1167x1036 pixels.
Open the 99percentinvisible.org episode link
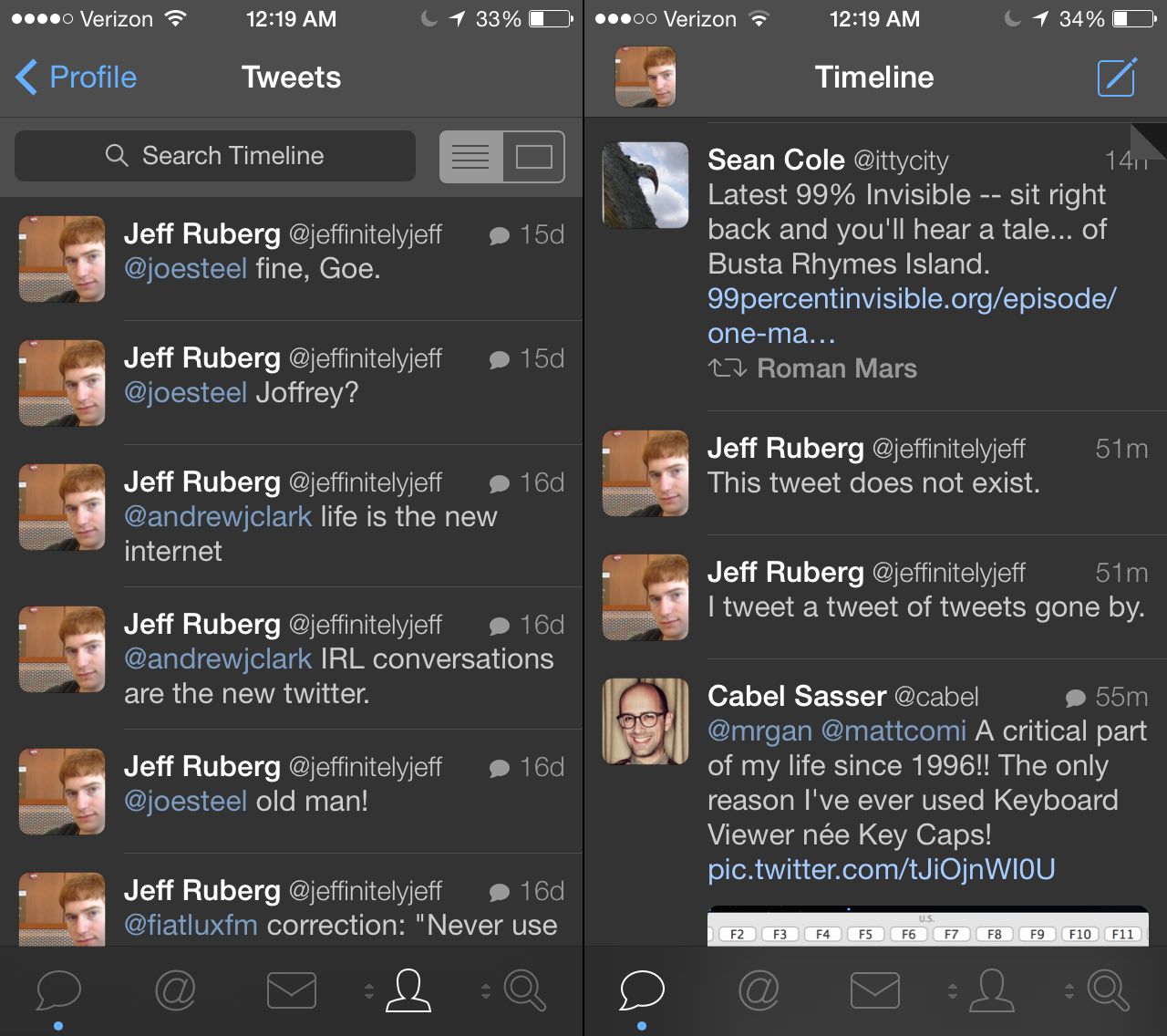coord(912,316)
